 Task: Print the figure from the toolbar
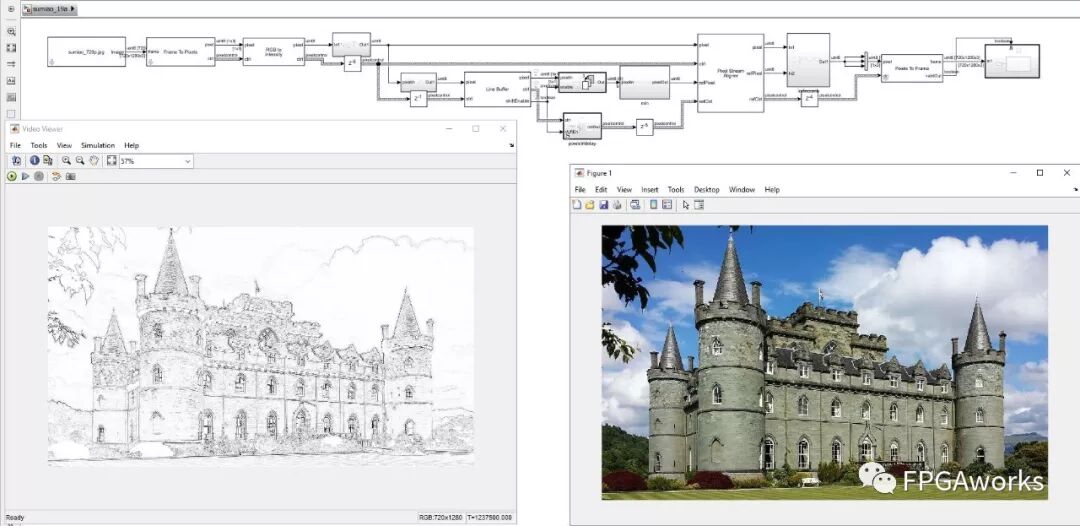click(x=617, y=205)
